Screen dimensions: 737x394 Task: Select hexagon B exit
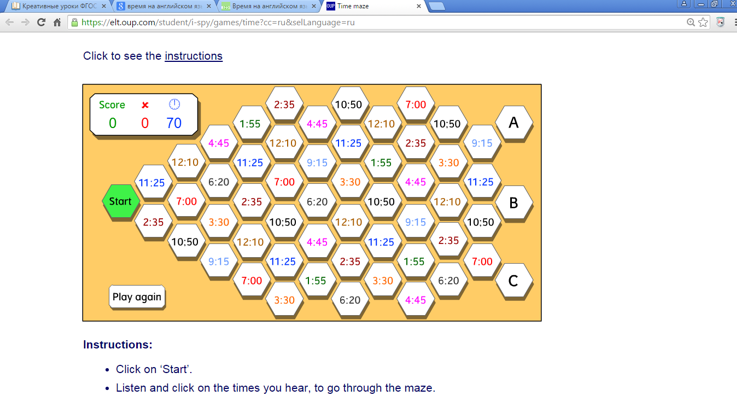pos(514,203)
